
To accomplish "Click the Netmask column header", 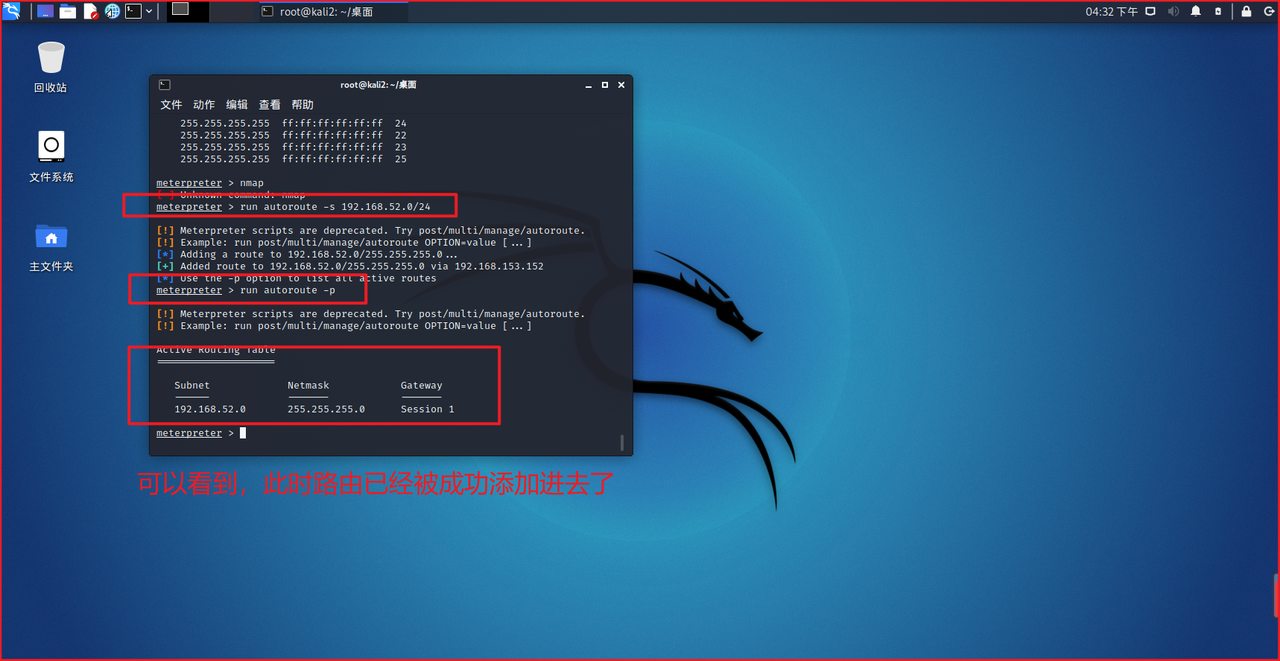I will click(x=308, y=385).
